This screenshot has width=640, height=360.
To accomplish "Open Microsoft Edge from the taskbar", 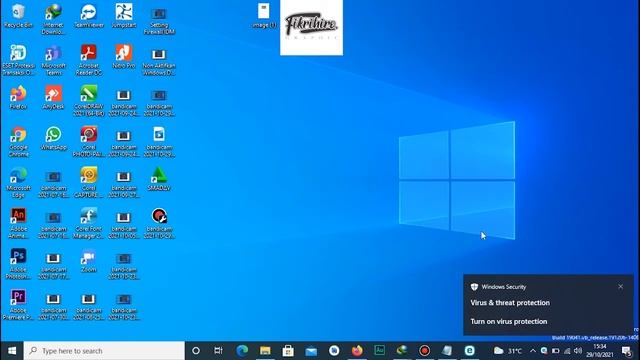I will [x=242, y=351].
